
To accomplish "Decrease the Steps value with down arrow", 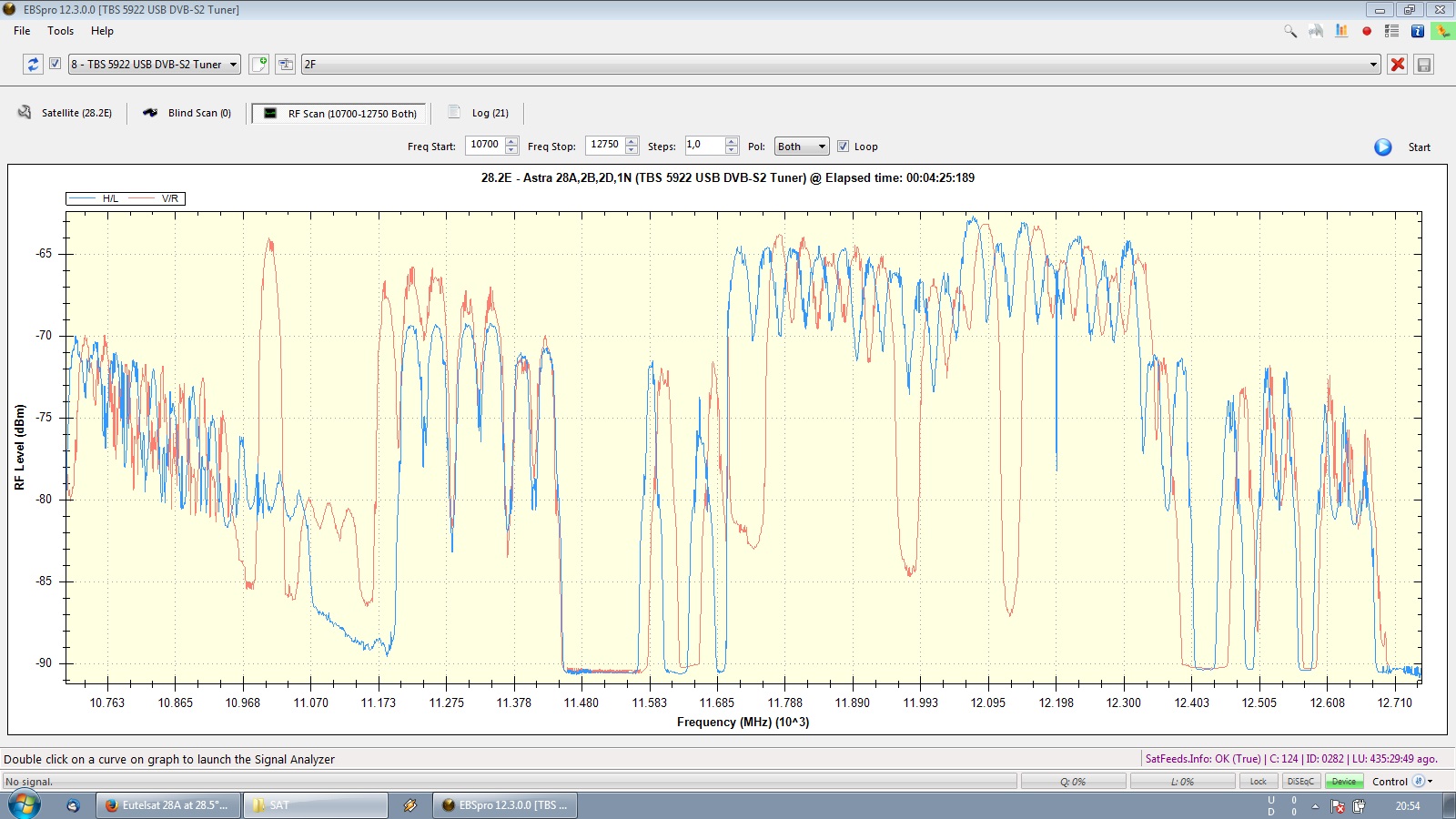I will (732, 150).
